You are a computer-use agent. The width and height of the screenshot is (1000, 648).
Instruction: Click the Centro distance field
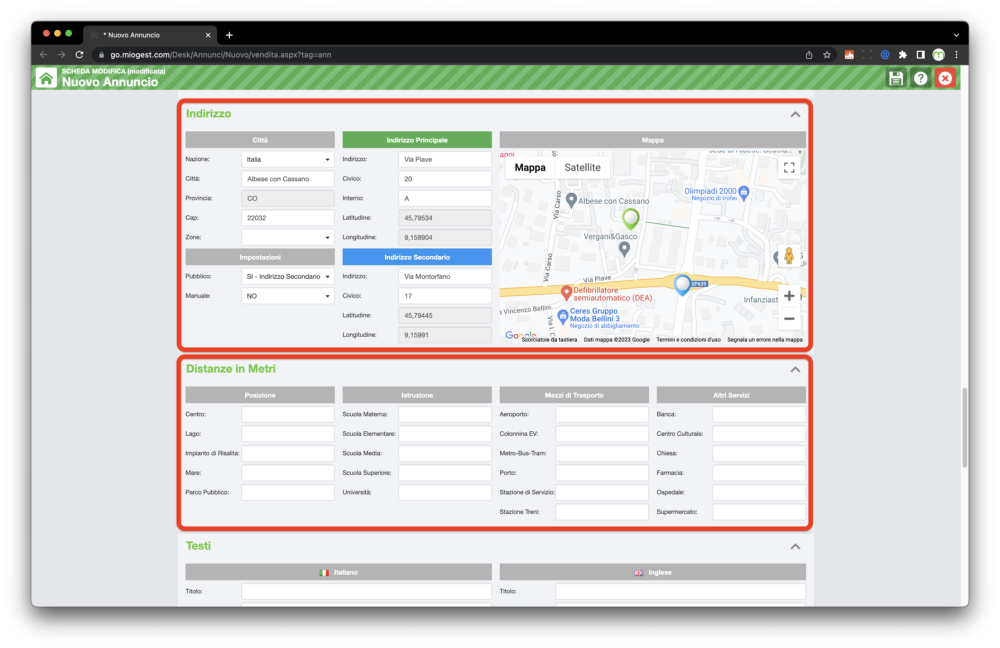click(288, 415)
